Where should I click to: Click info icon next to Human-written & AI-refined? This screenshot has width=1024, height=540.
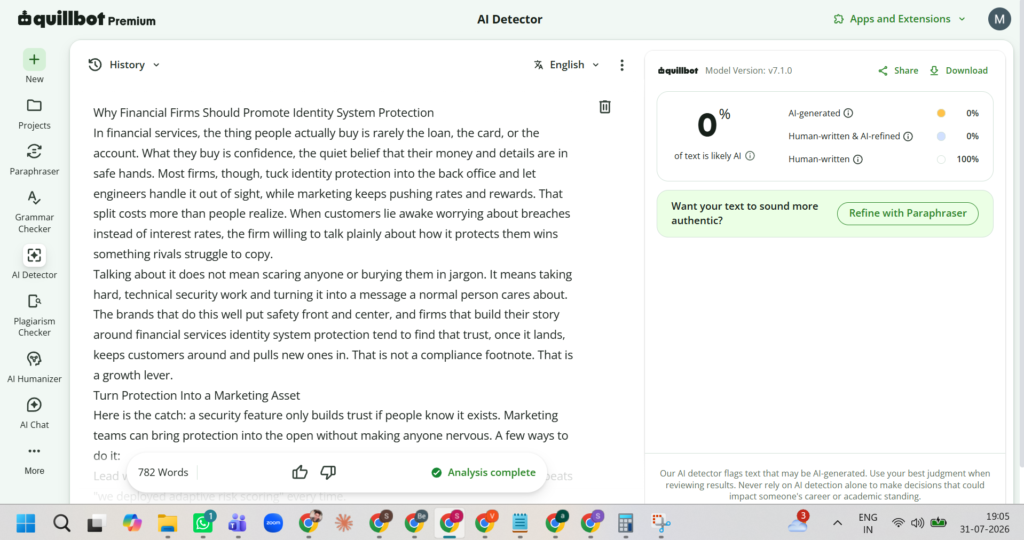coord(908,136)
